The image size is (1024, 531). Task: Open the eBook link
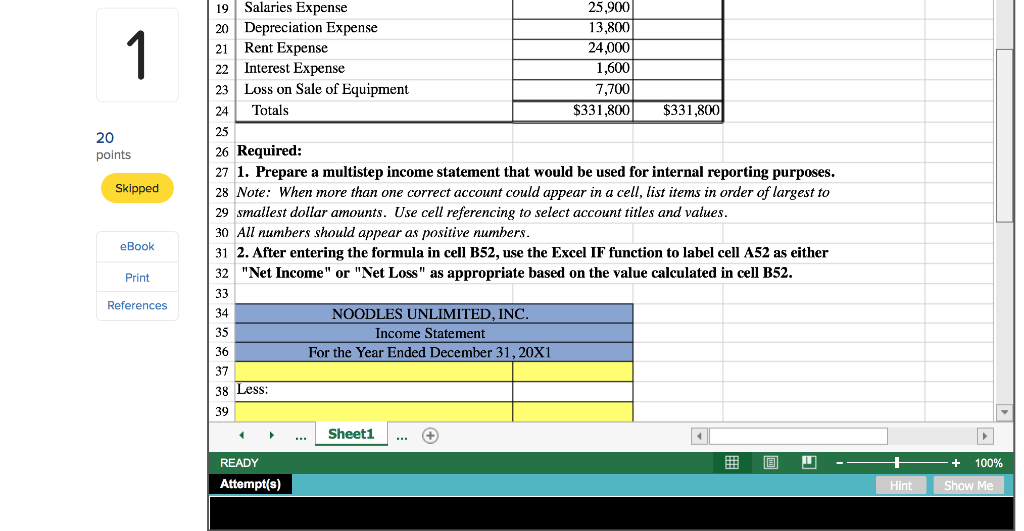coord(137,246)
